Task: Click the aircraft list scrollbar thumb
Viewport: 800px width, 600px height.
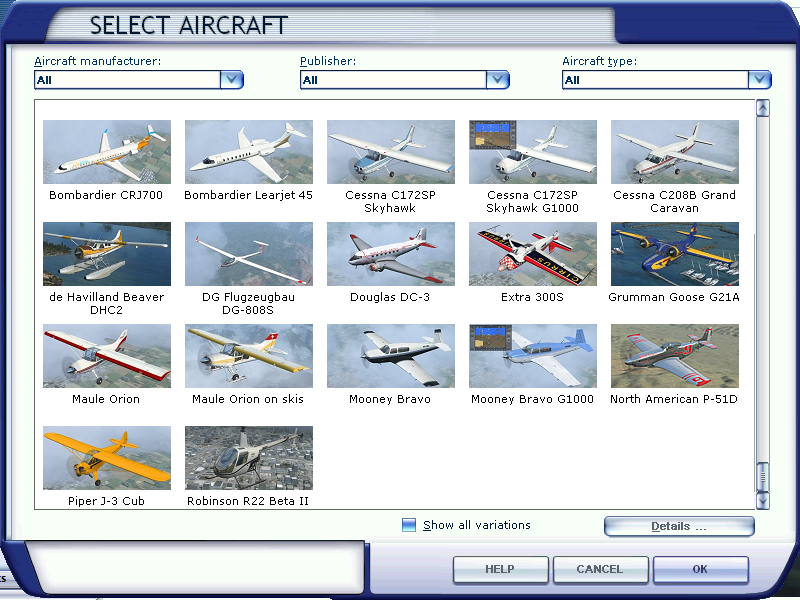Action: coord(763,477)
